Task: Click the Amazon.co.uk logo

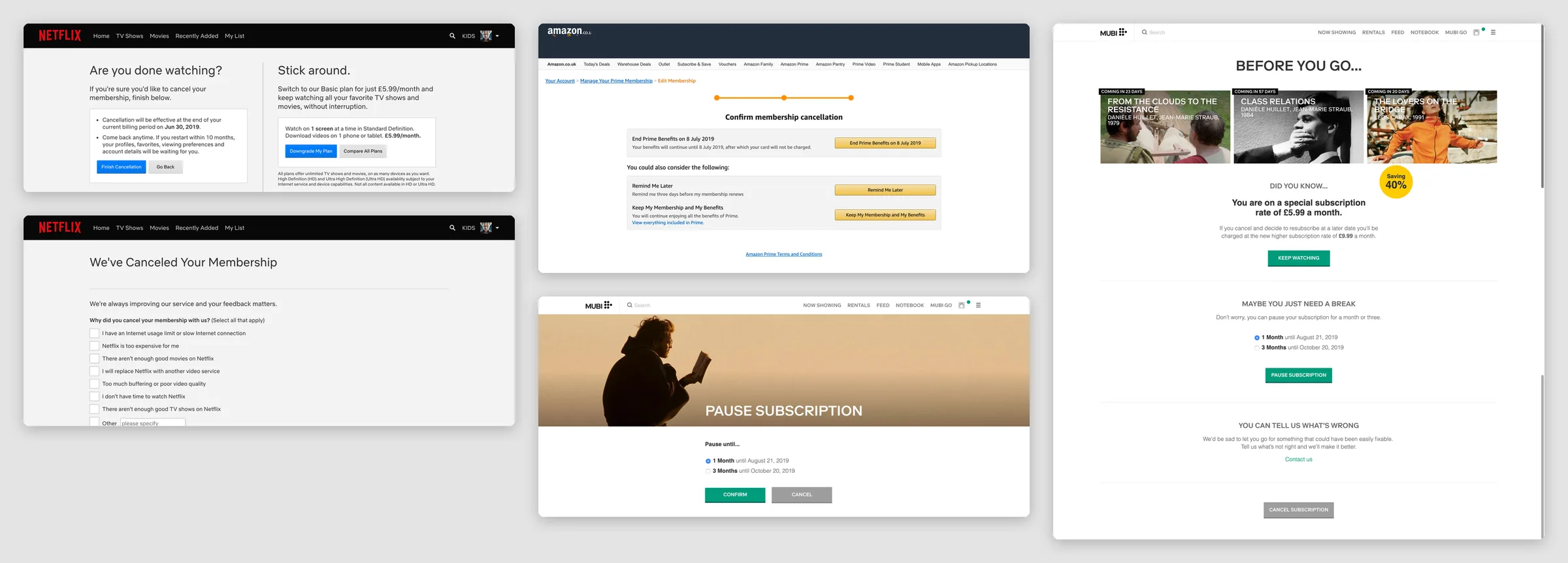Action: point(569,31)
